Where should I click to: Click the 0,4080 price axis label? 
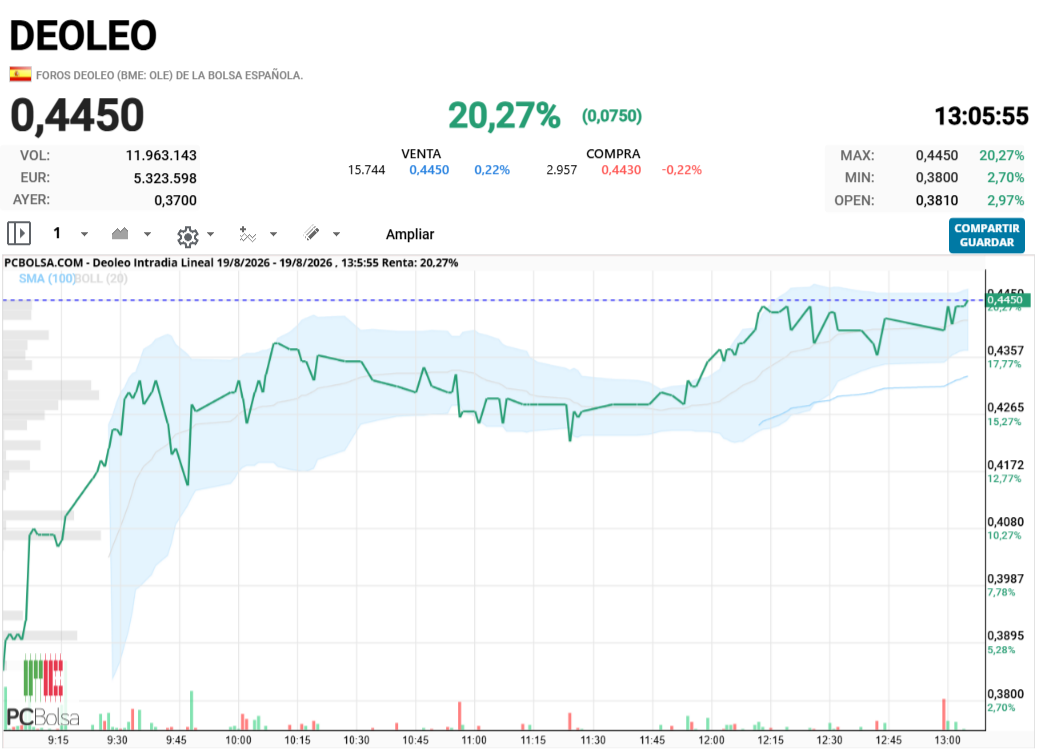click(x=1005, y=522)
